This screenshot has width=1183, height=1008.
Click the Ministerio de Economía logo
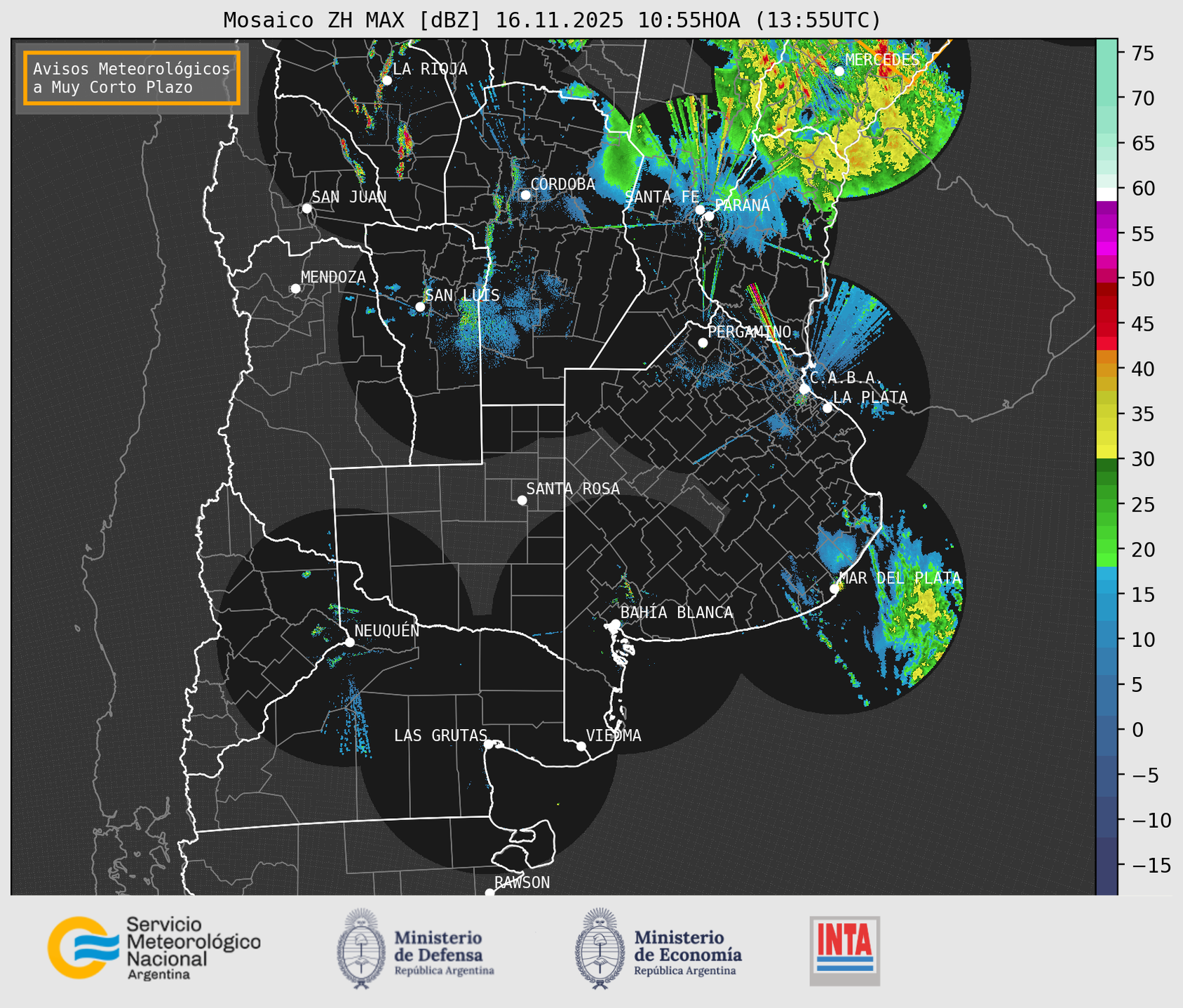coord(658,948)
